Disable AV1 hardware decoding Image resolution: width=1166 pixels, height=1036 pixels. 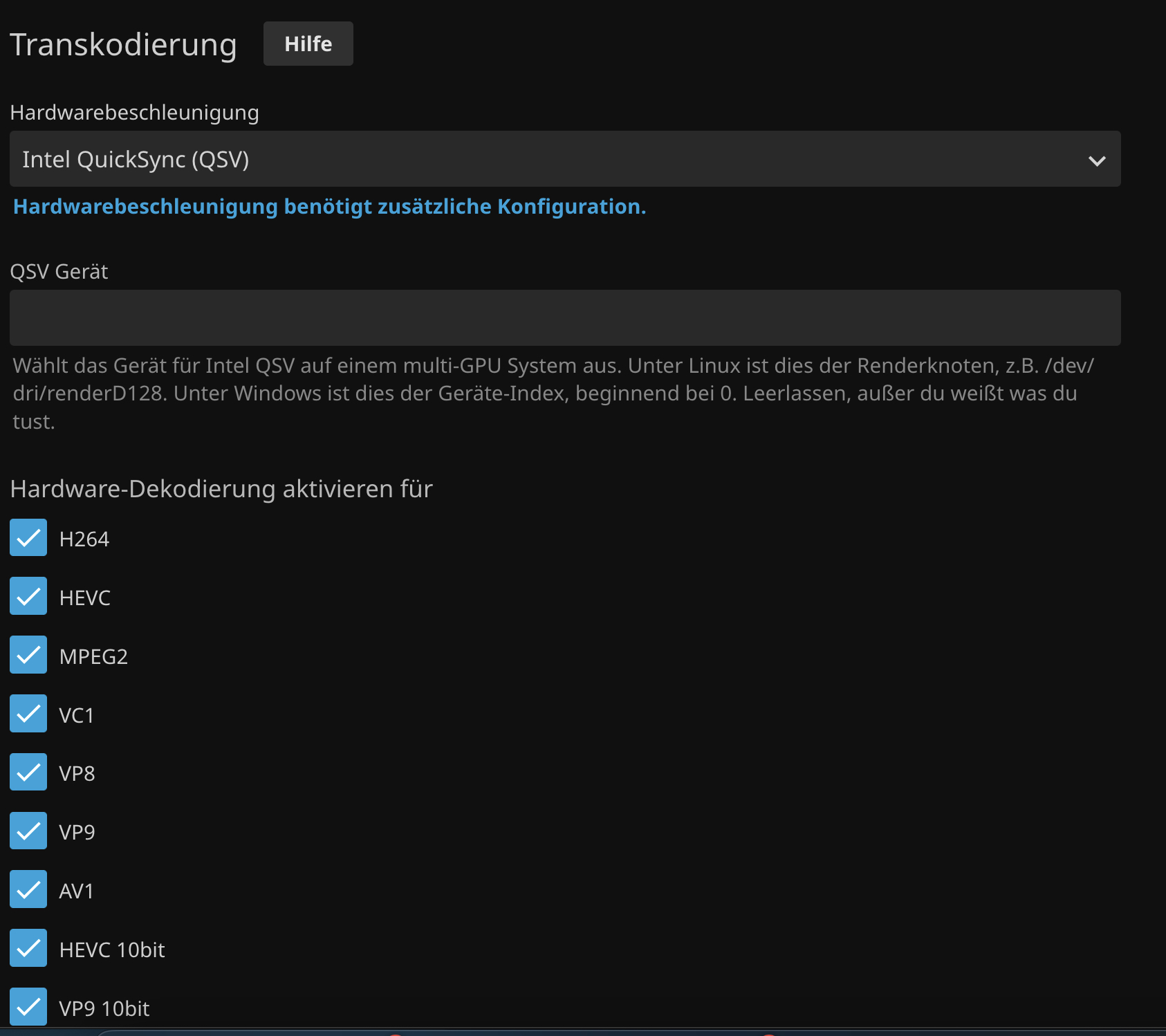click(x=28, y=889)
